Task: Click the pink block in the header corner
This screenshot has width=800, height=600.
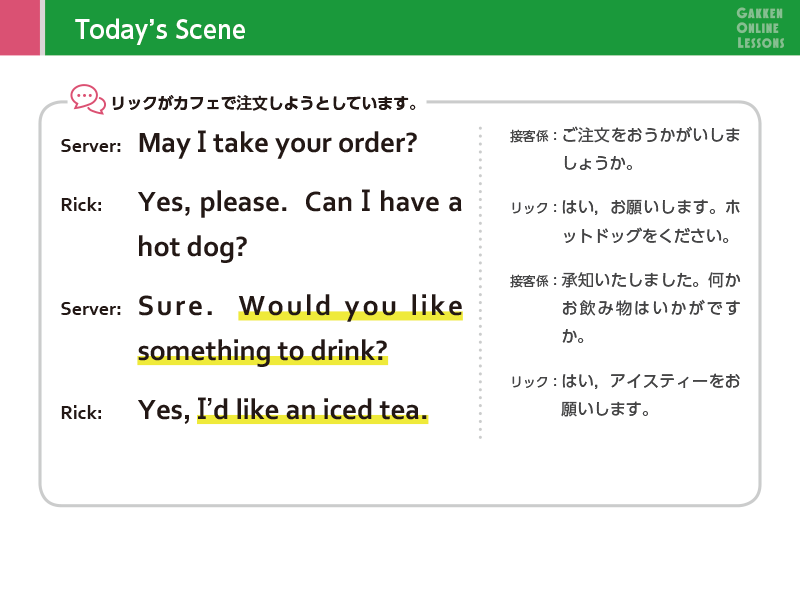Action: [x=19, y=28]
